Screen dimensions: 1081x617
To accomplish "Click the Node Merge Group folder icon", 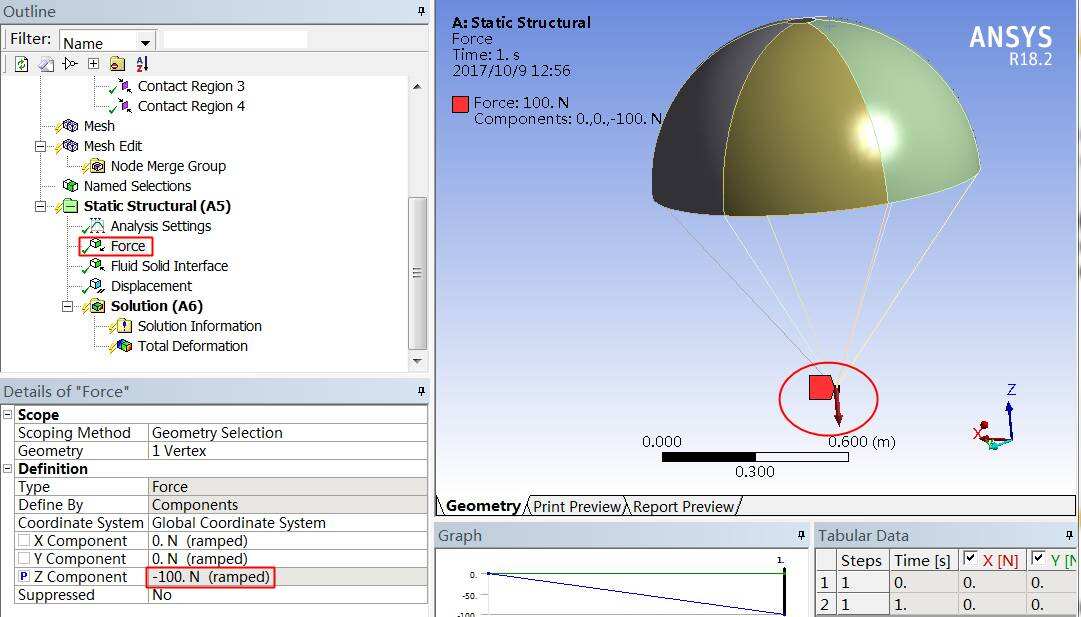I will click(98, 166).
